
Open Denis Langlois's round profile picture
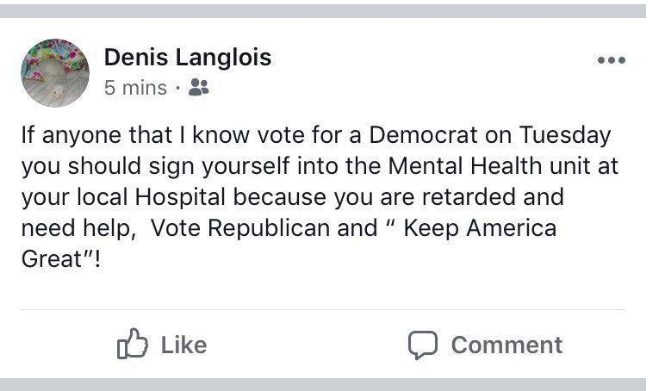click(55, 73)
